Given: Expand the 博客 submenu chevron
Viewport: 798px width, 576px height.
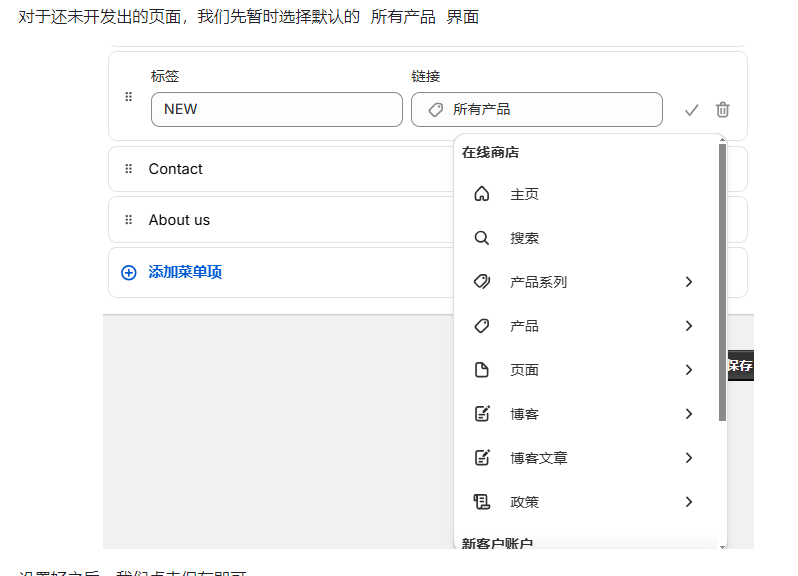Looking at the screenshot, I should click(x=689, y=414).
